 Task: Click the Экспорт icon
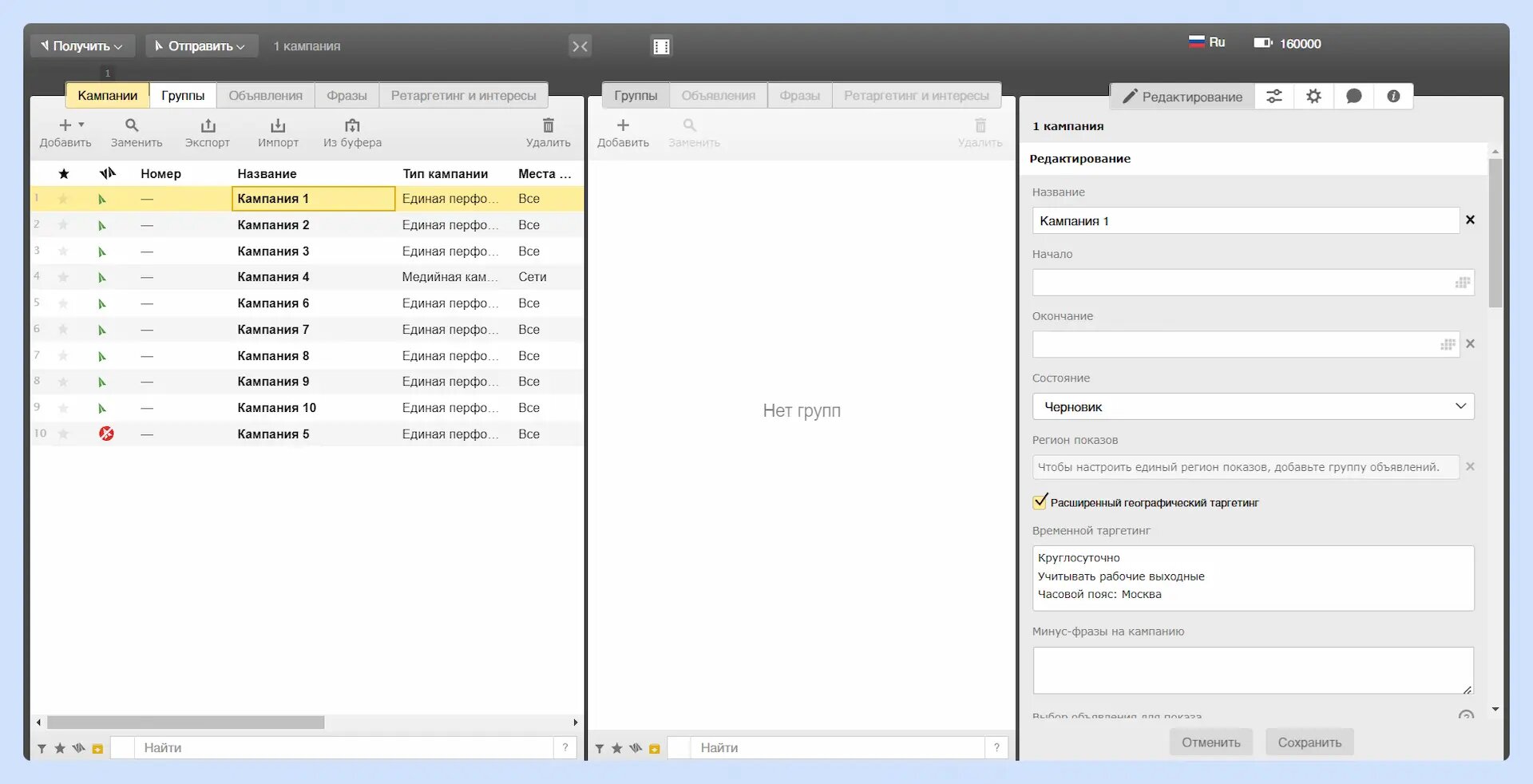tap(208, 125)
